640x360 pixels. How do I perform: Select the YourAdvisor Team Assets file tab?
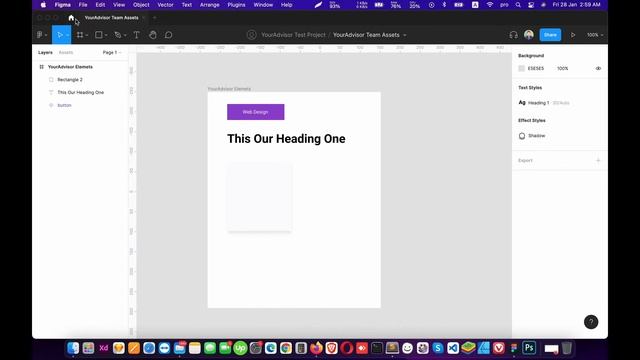[x=111, y=18]
